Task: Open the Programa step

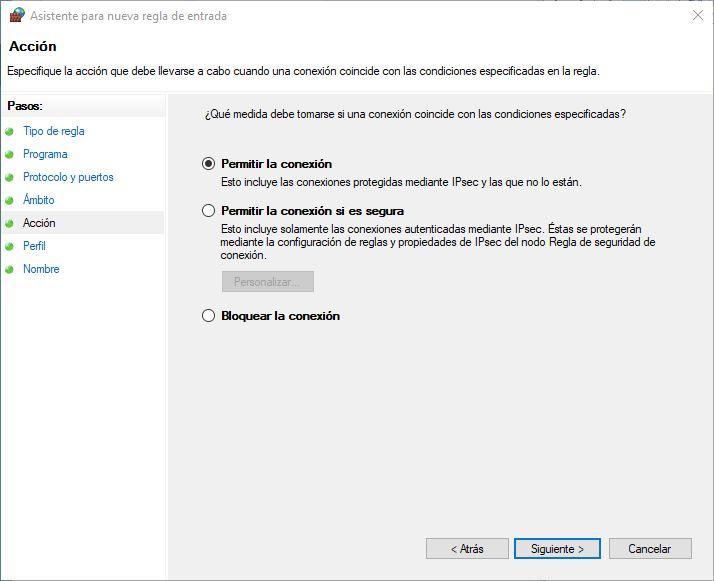Action: click(x=45, y=154)
